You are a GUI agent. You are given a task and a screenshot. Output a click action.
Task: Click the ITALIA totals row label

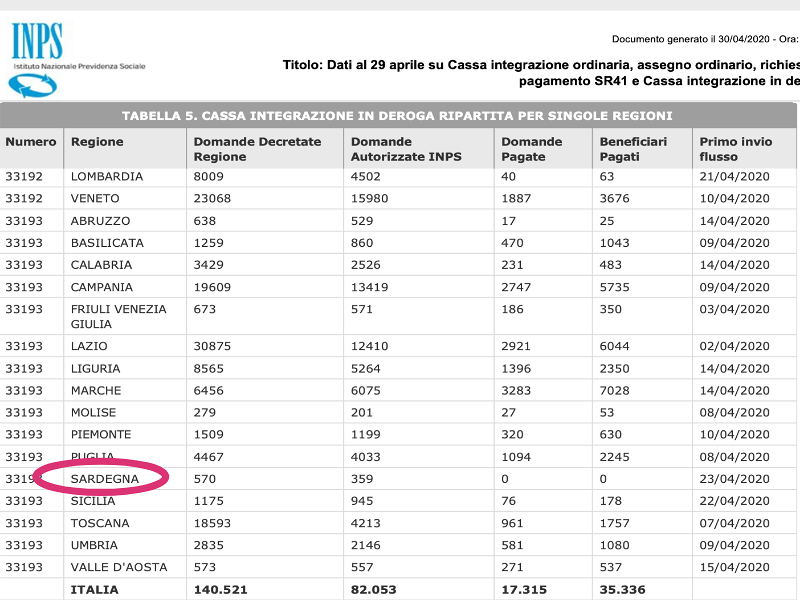click(94, 590)
